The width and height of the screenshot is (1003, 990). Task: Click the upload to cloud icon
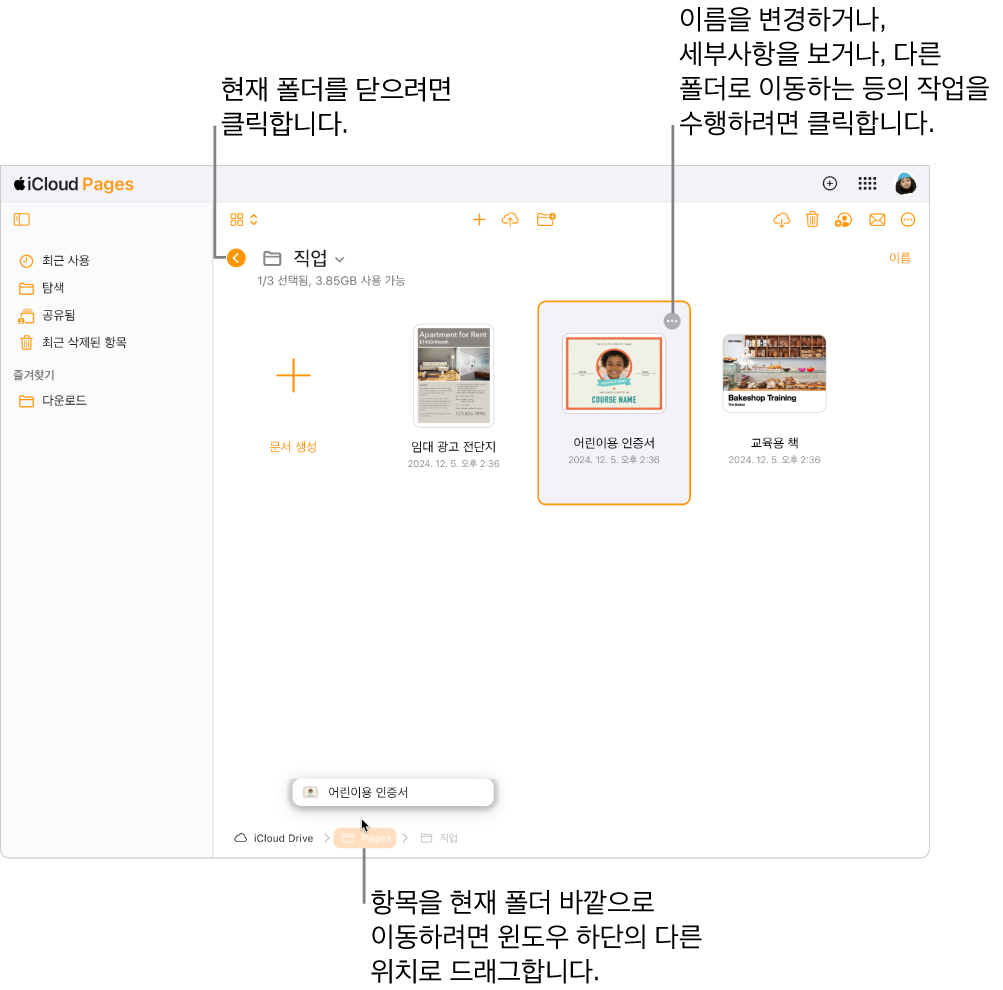510,220
